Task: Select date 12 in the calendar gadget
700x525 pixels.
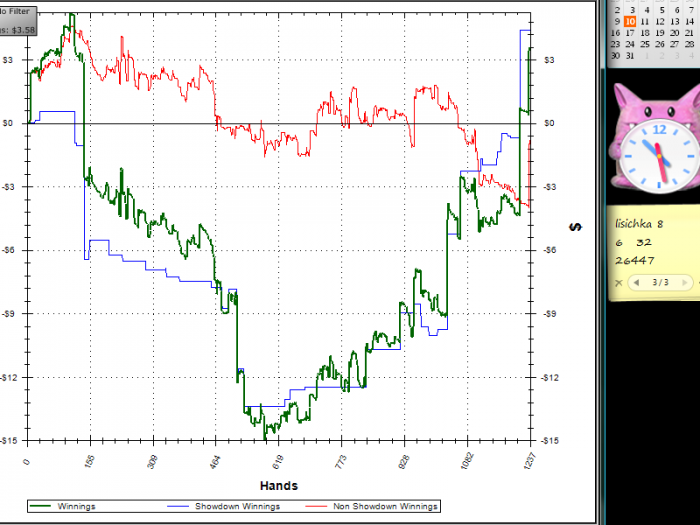Action: 660,21
